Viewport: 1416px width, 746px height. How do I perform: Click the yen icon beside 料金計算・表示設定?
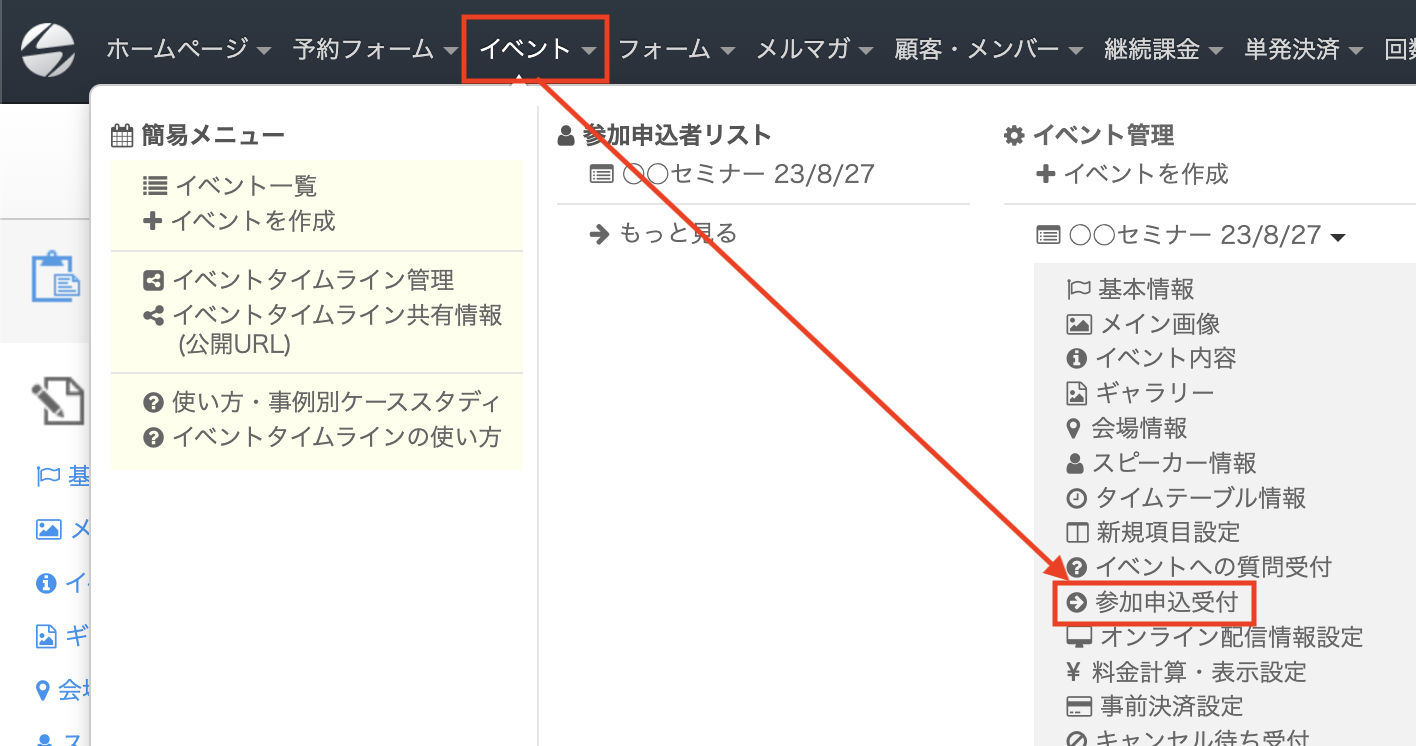(1075, 672)
